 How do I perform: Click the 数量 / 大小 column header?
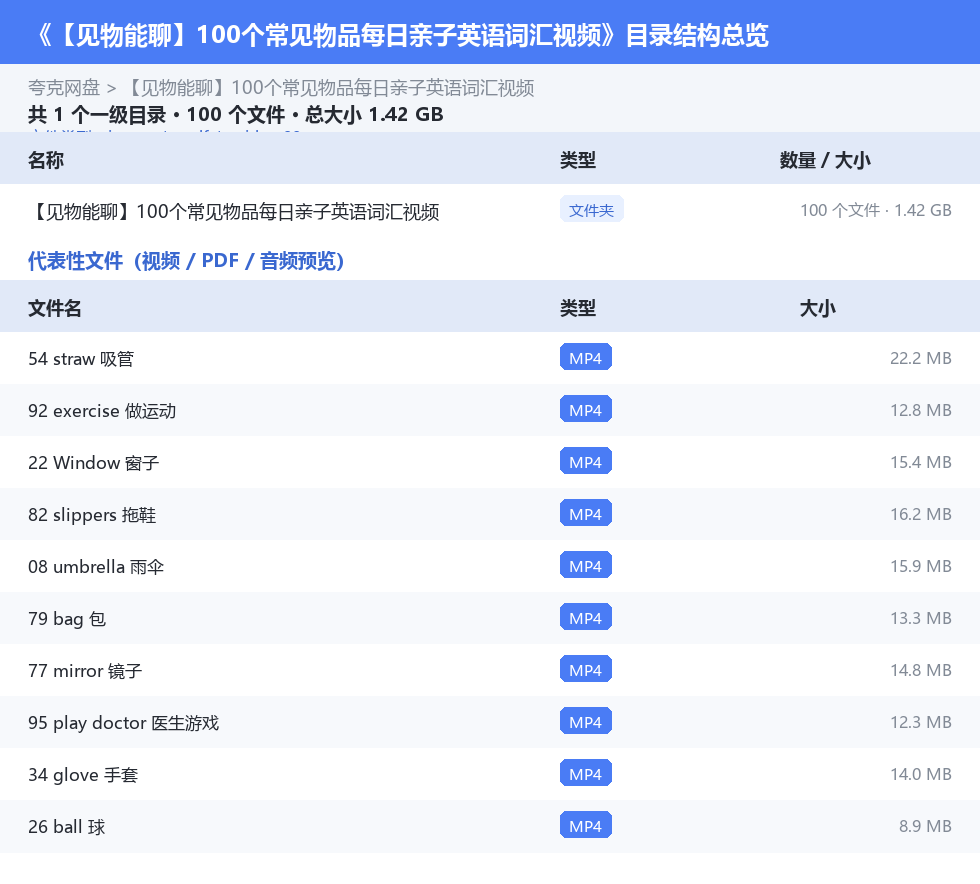click(x=825, y=160)
